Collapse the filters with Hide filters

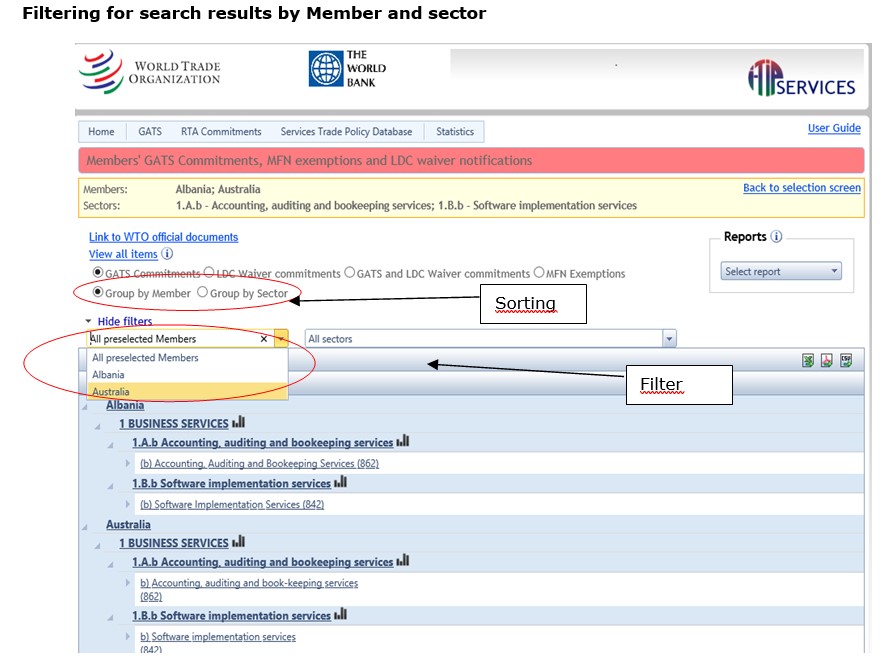click(x=125, y=321)
